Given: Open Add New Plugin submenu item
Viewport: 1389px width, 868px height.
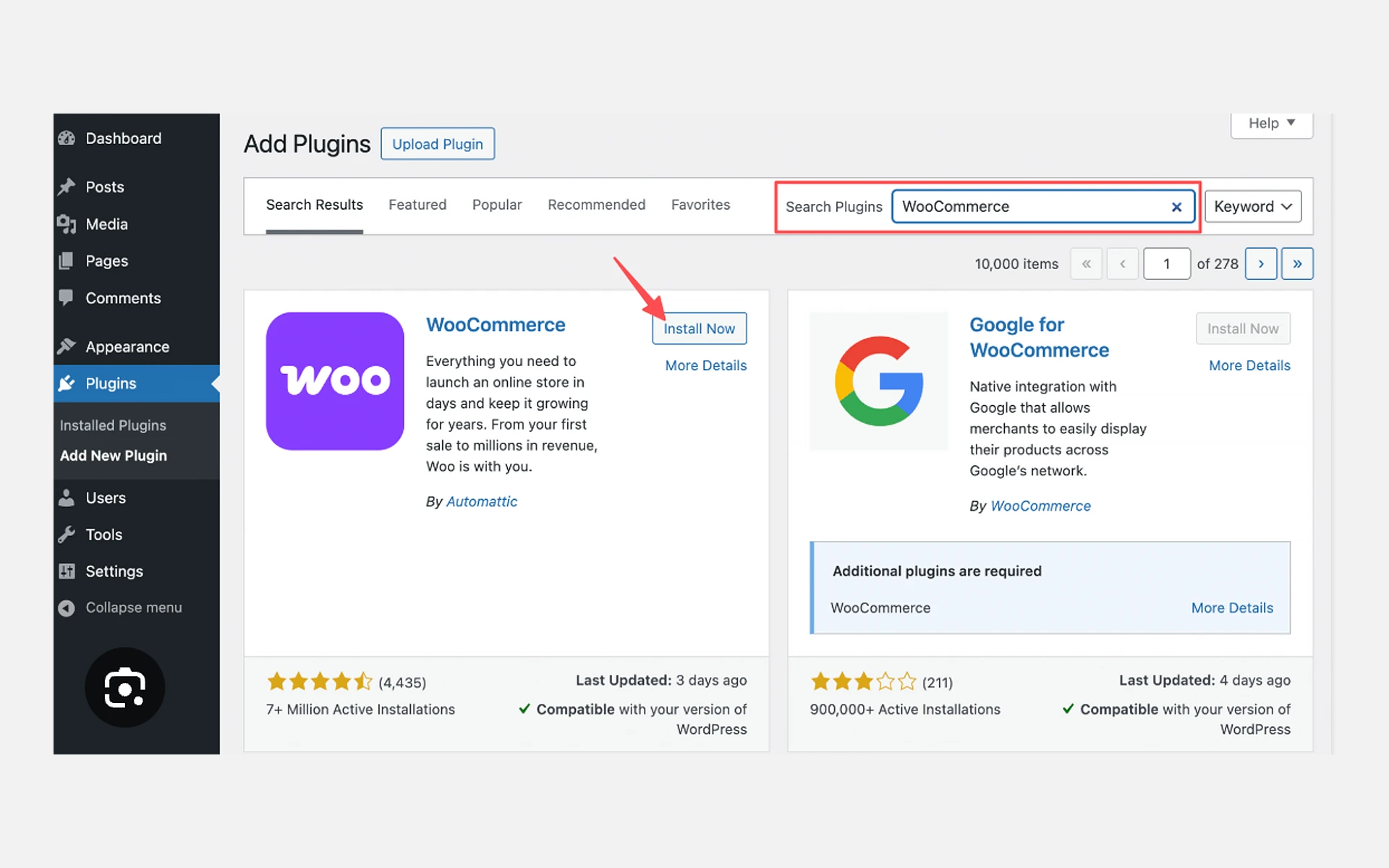Looking at the screenshot, I should [114, 456].
